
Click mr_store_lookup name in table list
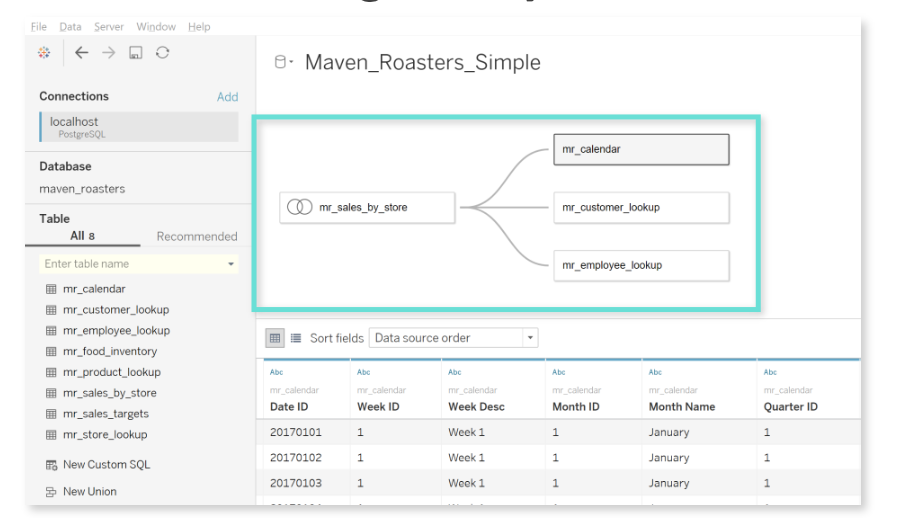(x=105, y=434)
